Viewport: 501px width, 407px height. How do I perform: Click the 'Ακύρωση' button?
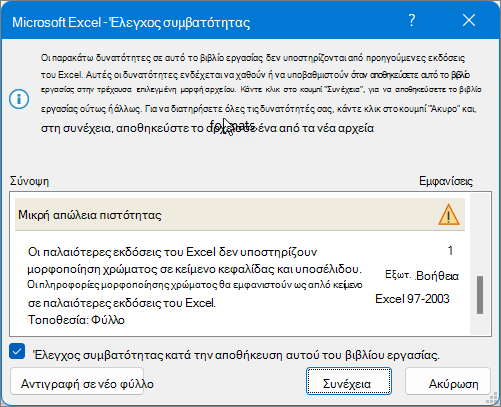(x=448, y=381)
